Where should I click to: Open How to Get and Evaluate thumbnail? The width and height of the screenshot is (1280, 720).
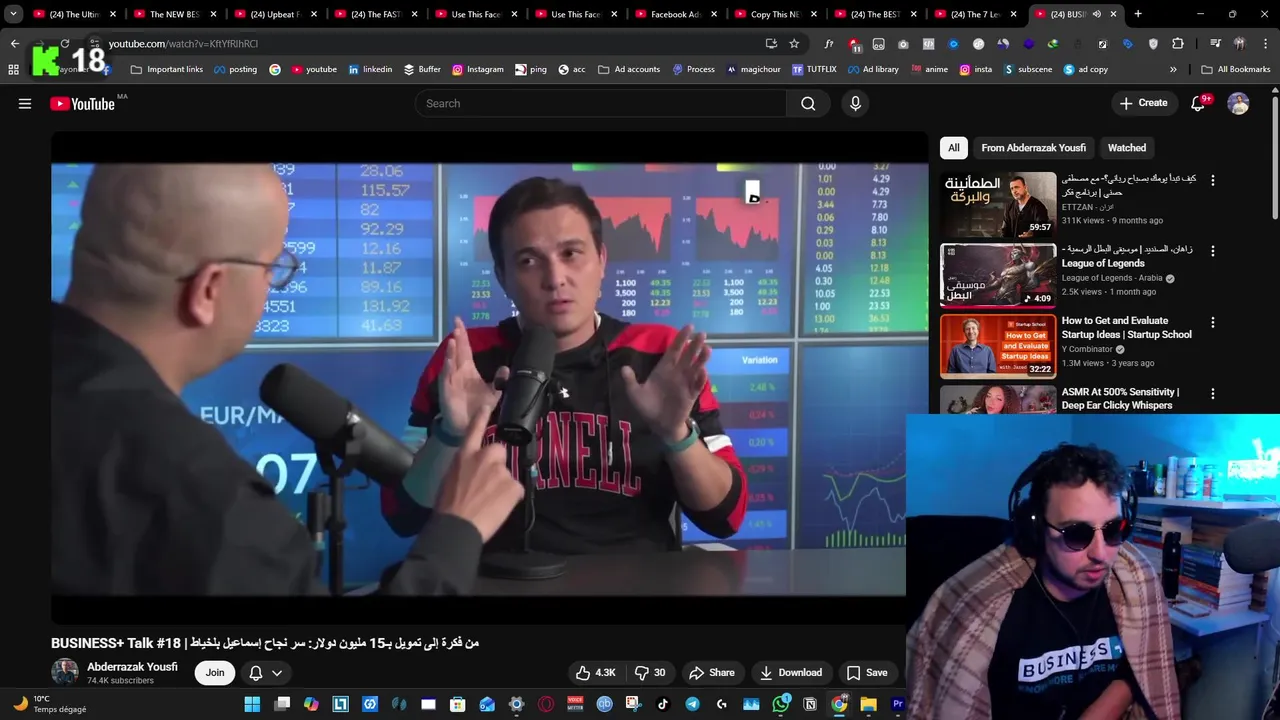click(998, 347)
